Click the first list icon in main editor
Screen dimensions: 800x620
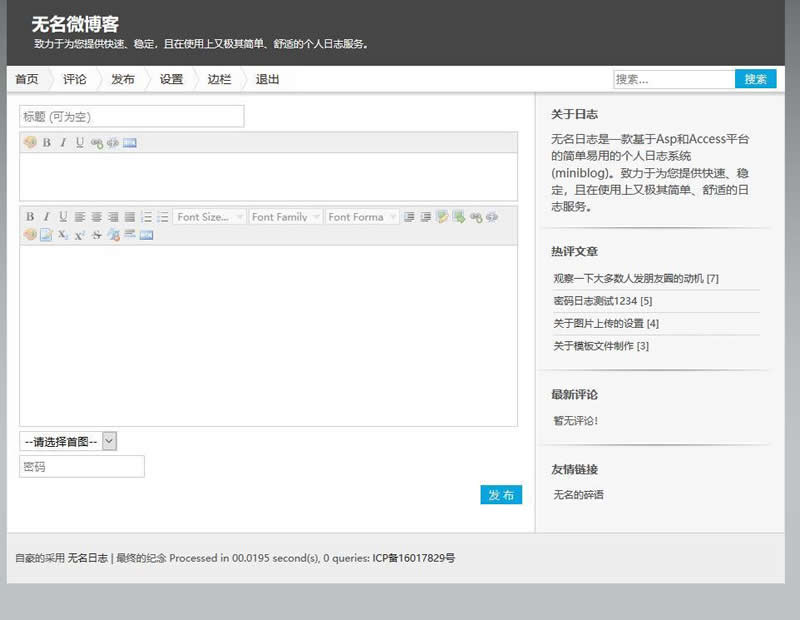click(146, 217)
